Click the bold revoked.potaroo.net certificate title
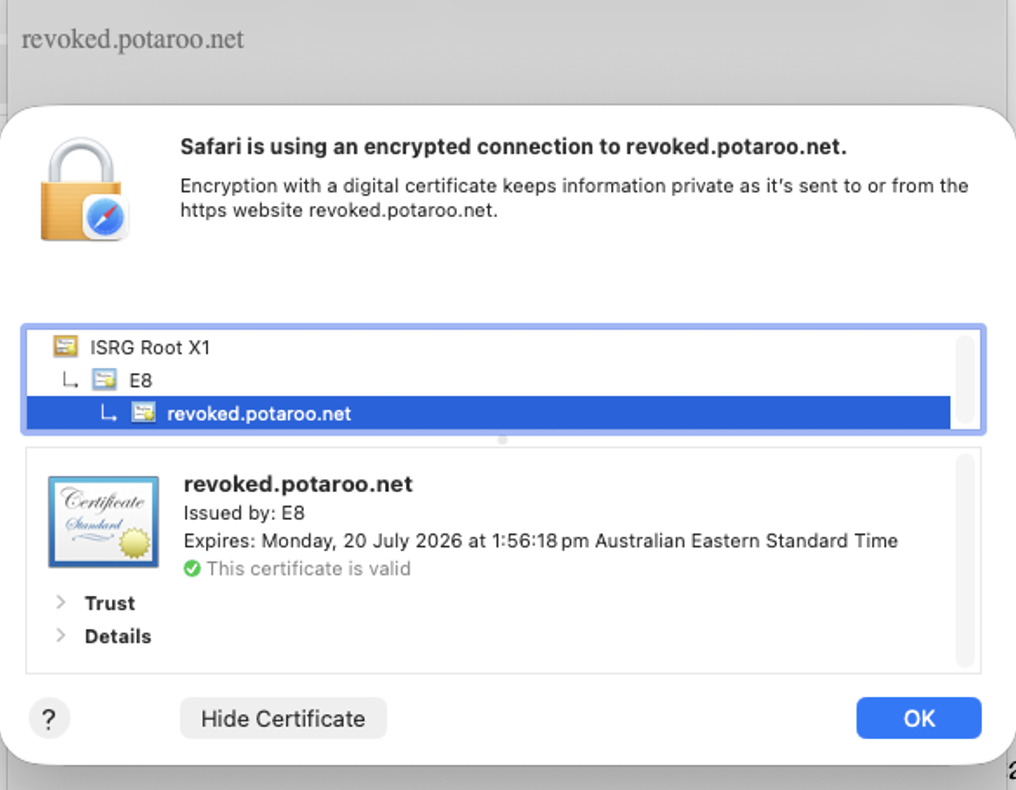 298,484
